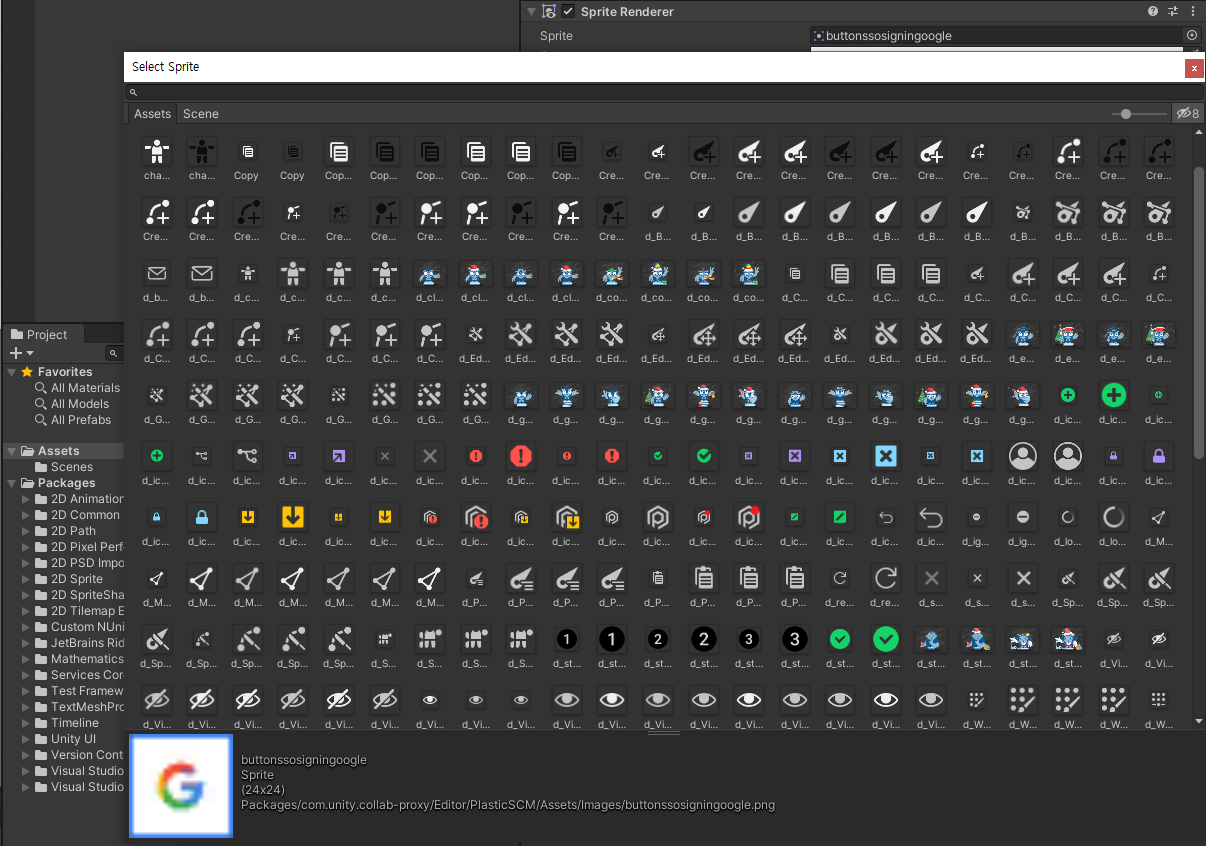Disable the Sprite Renderer component checkbox
The image size is (1206, 846).
click(x=568, y=11)
